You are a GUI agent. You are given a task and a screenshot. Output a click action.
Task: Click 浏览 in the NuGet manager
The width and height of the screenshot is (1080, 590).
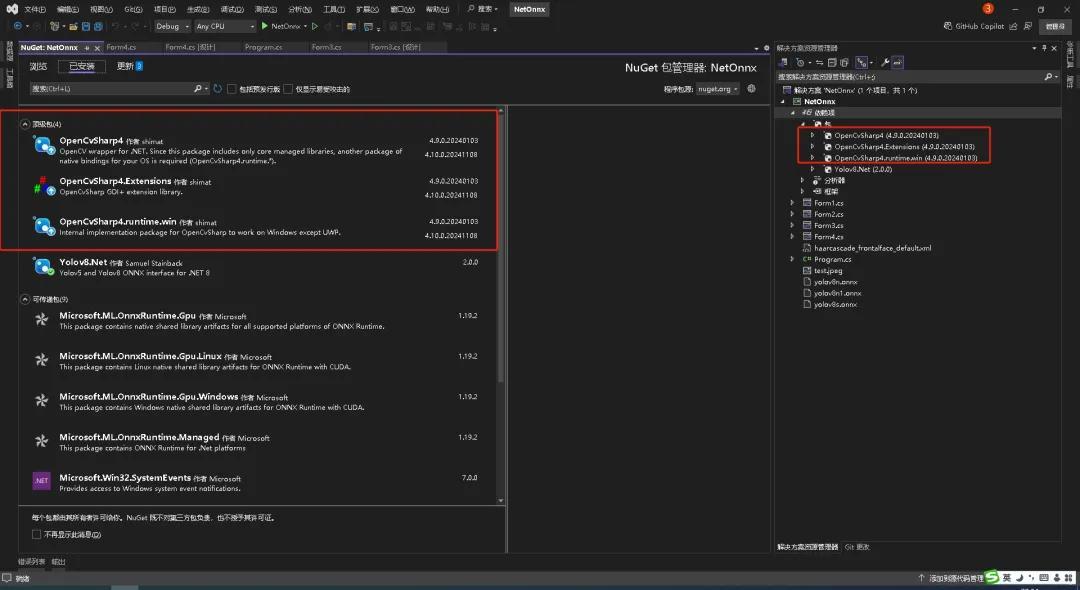coord(37,66)
